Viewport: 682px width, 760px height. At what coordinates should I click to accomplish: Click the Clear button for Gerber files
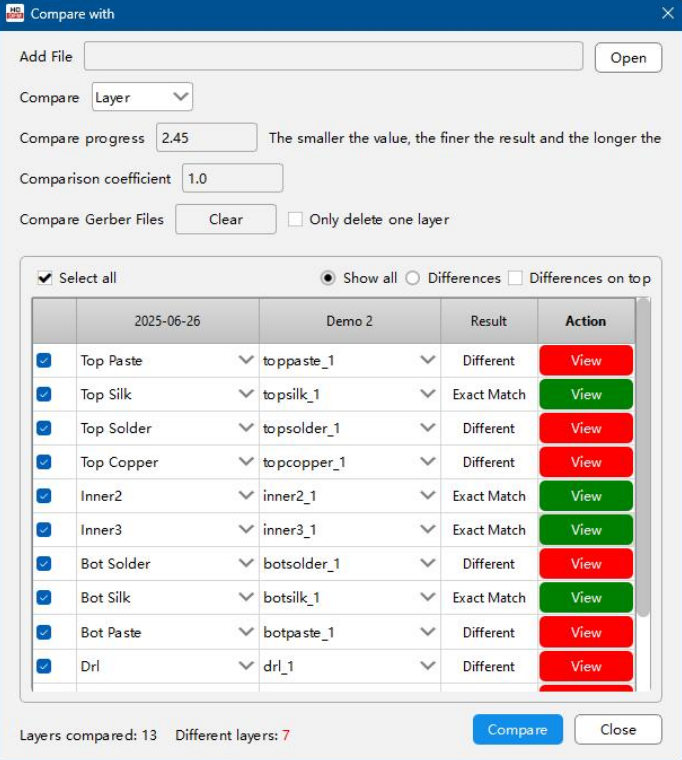point(226,219)
